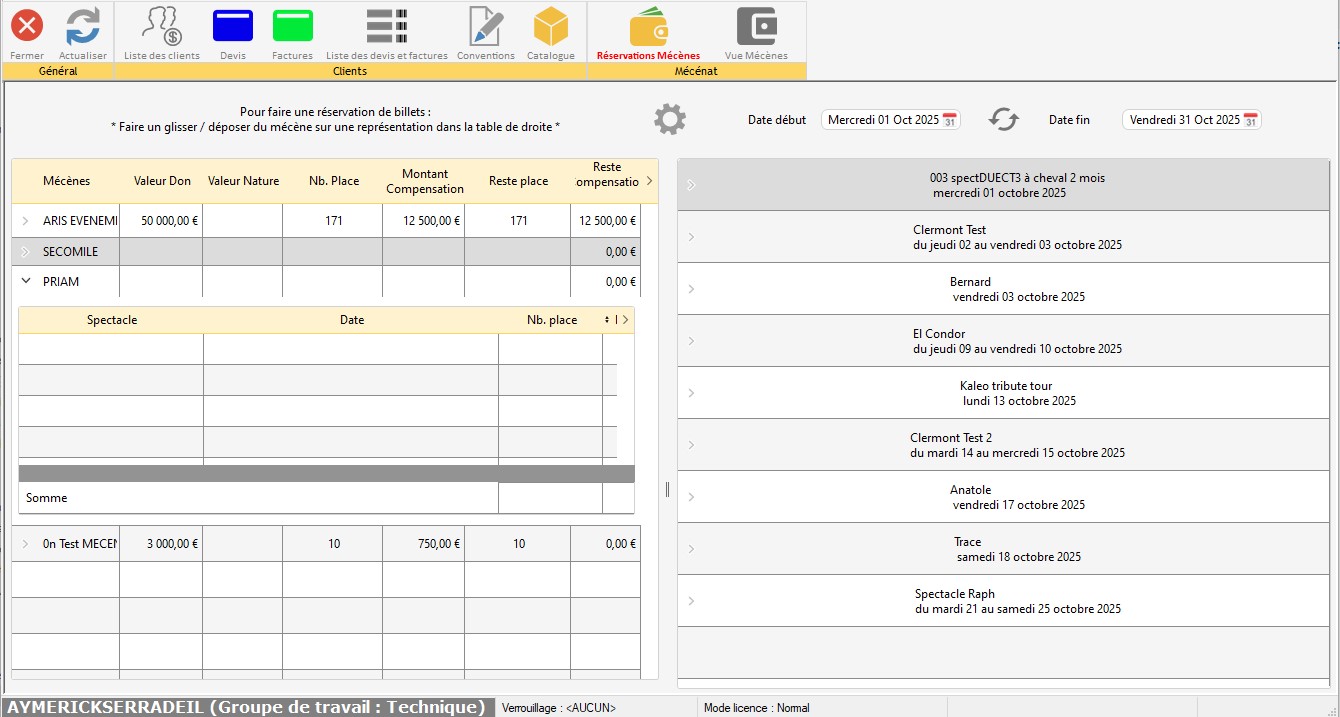Screen dimensions: 1340x717
Task: Click the Actualiser refresh icon
Action: pyautogui.click(x=83, y=26)
